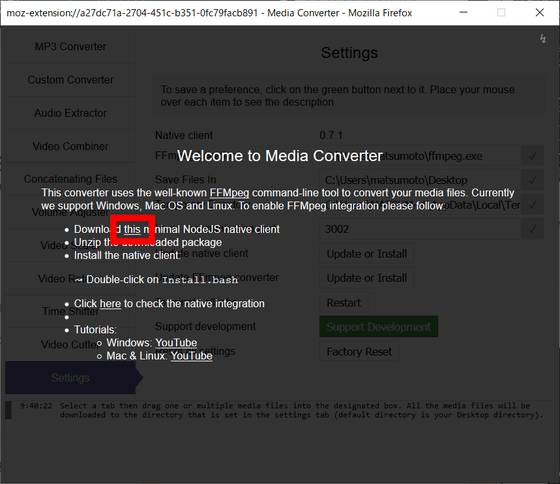Open the Mac & Linux YouTube tutorial link
Viewport: 560px width, 484px height.
point(191,356)
